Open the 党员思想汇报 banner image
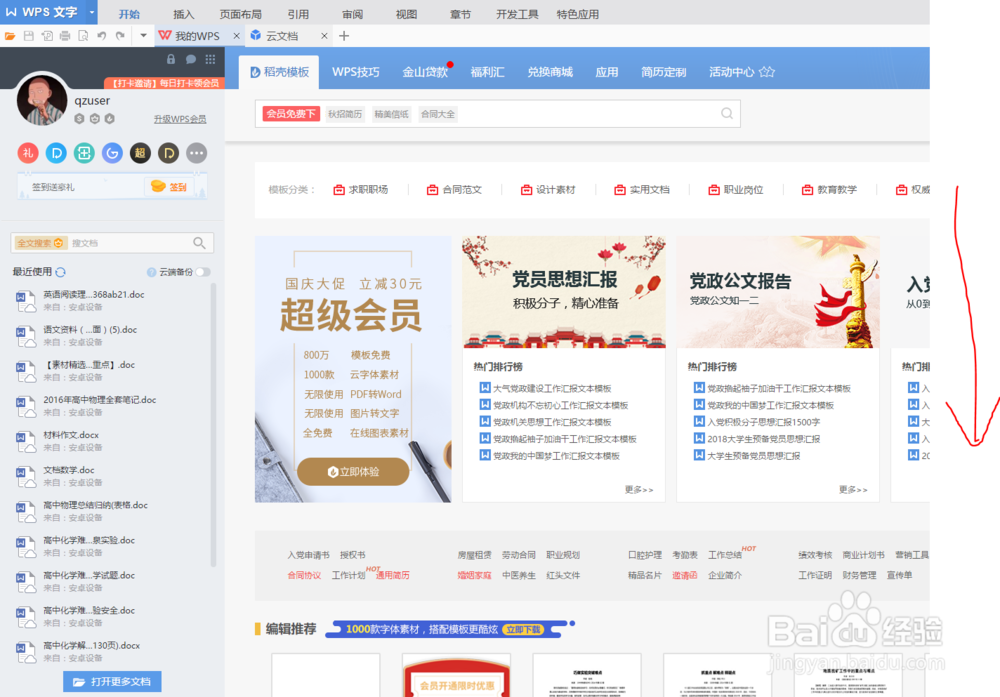The image size is (1000, 697). point(564,292)
